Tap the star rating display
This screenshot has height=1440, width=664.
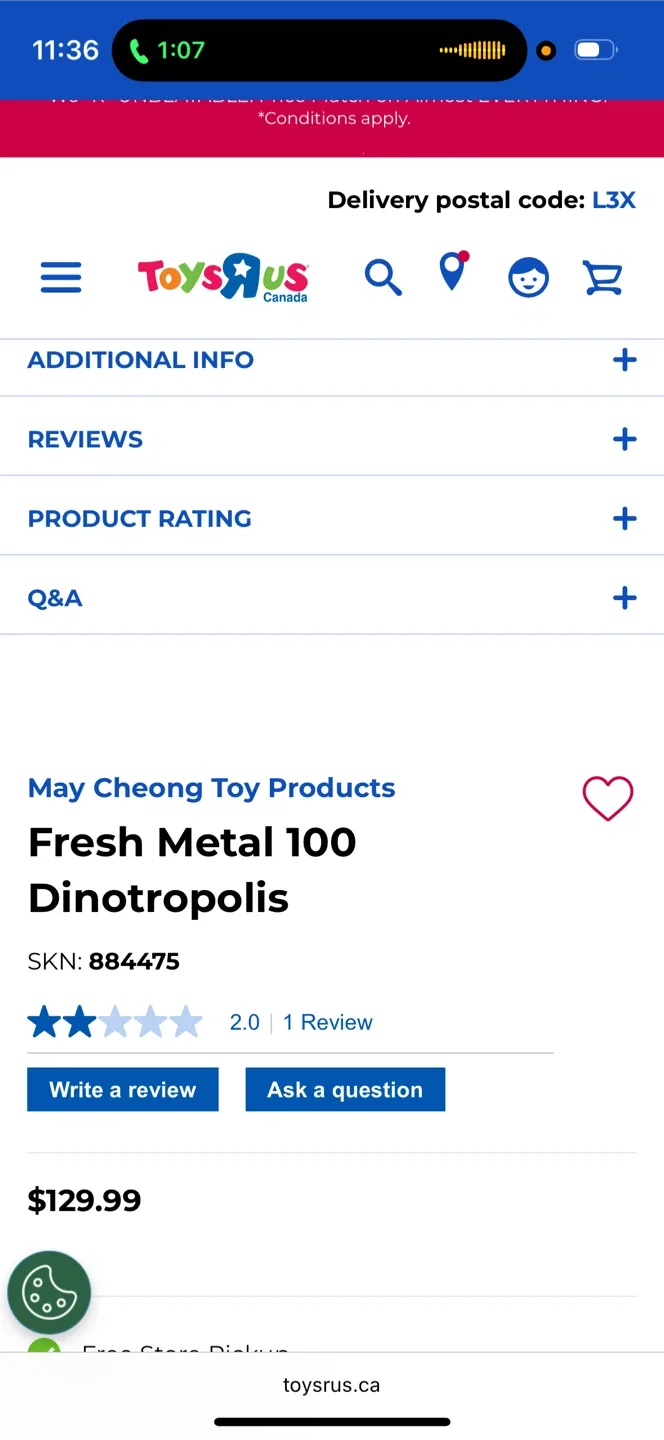pos(115,1022)
